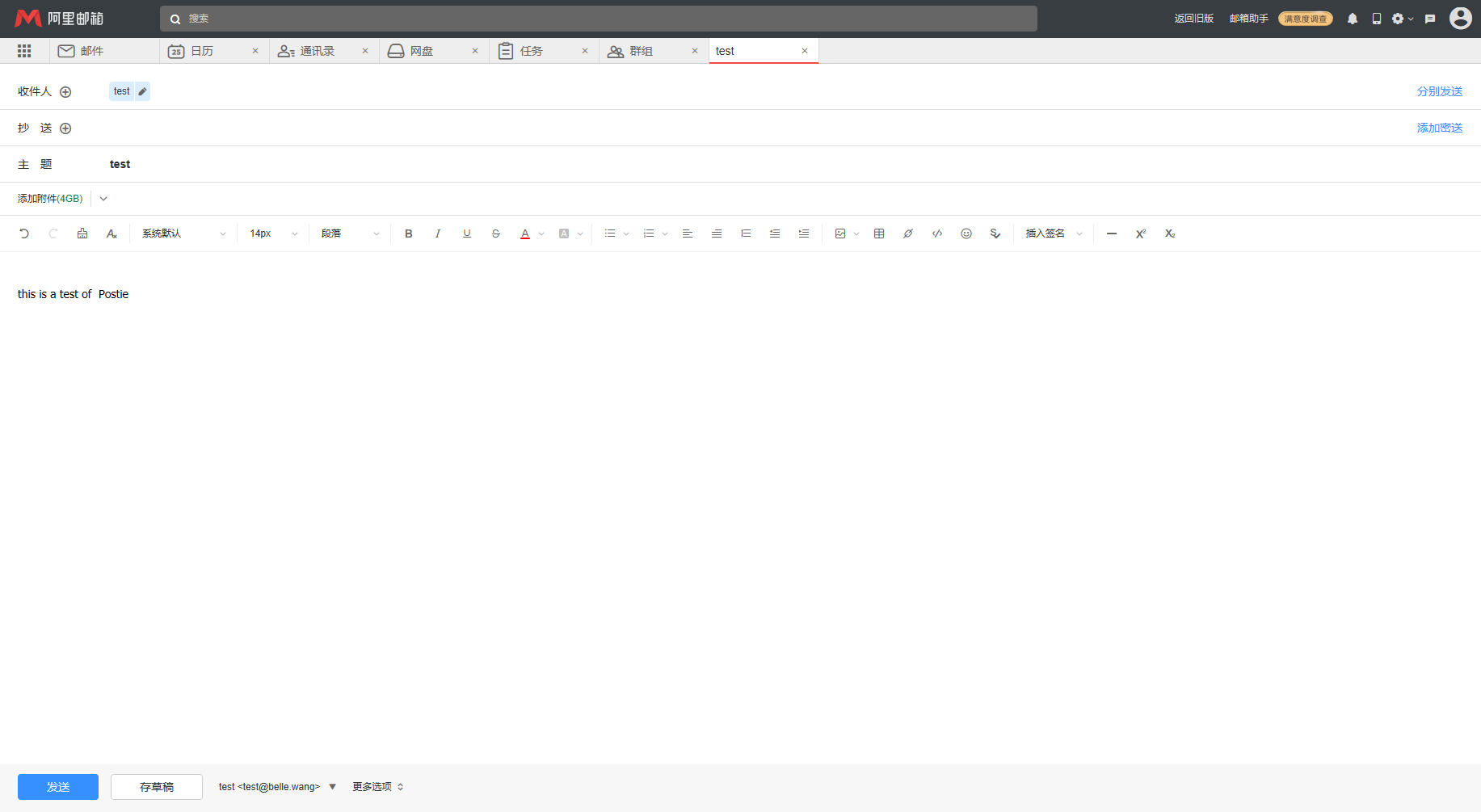Click the blue 发送 send button

[x=58, y=787]
